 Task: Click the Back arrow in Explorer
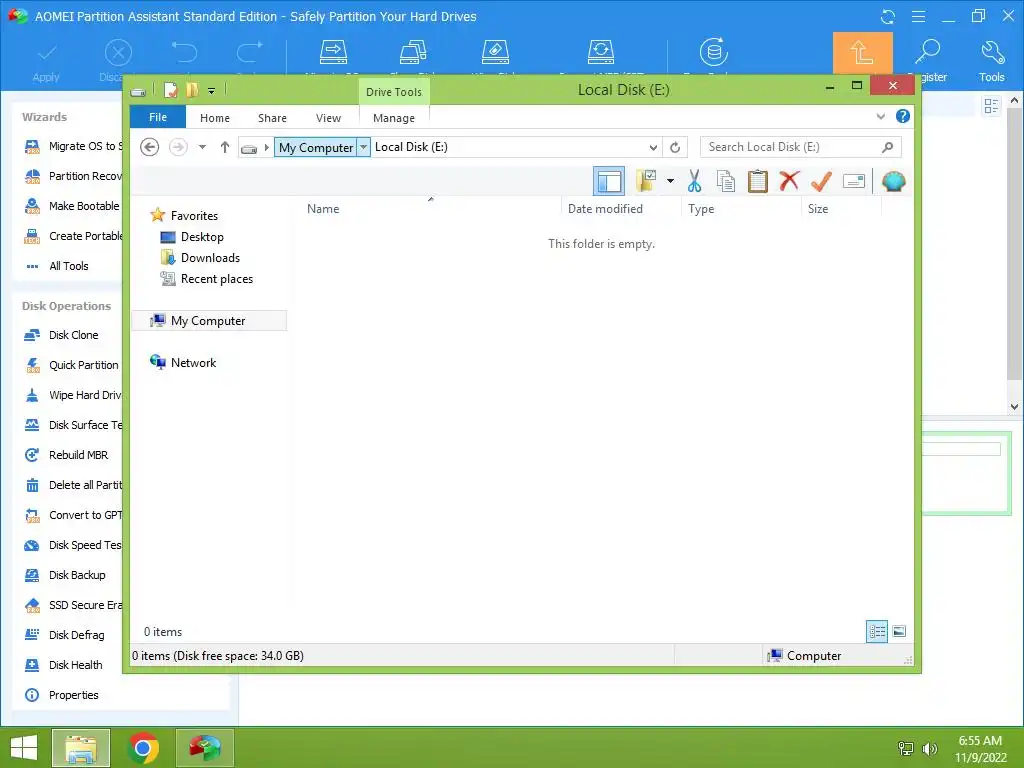pos(150,147)
